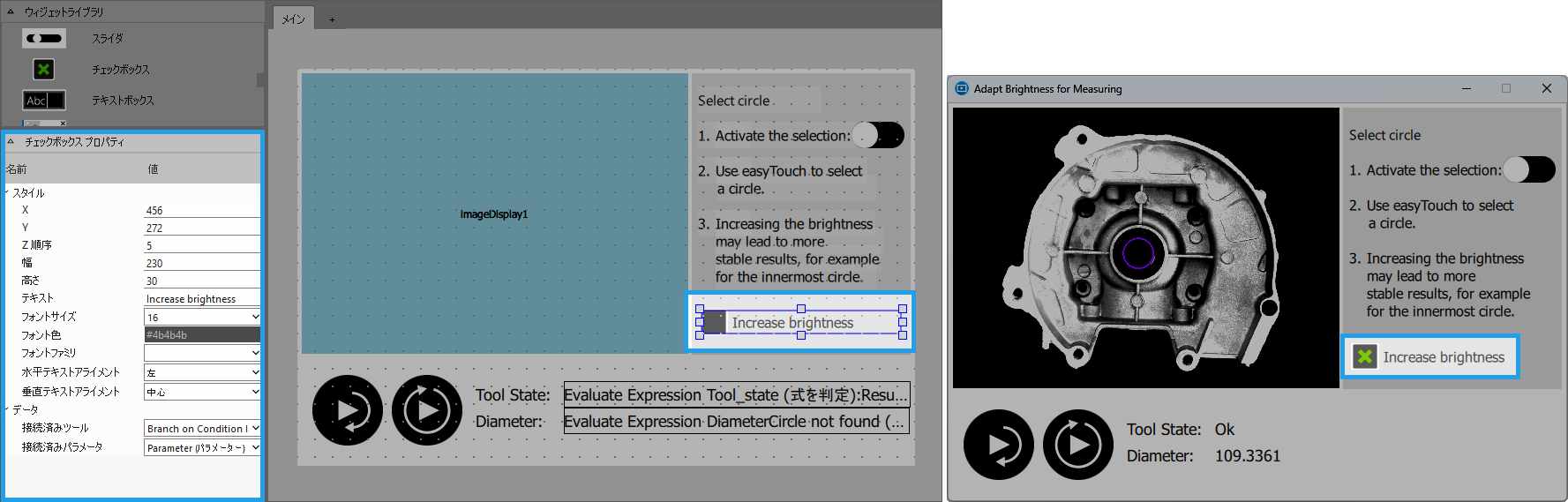Screen dimensions: 1568x502
Task: Add a new tab with the plus button
Action: pyautogui.click(x=333, y=19)
